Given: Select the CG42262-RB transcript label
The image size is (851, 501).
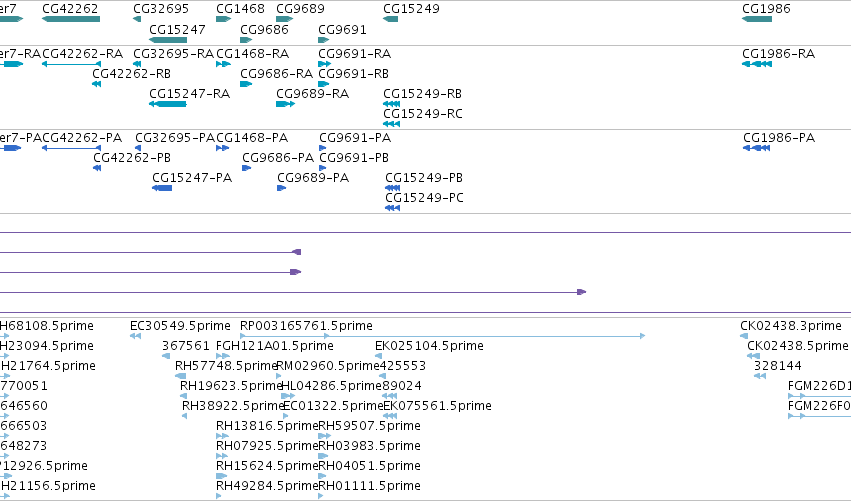Looking at the screenshot, I should pyautogui.click(x=132, y=74).
